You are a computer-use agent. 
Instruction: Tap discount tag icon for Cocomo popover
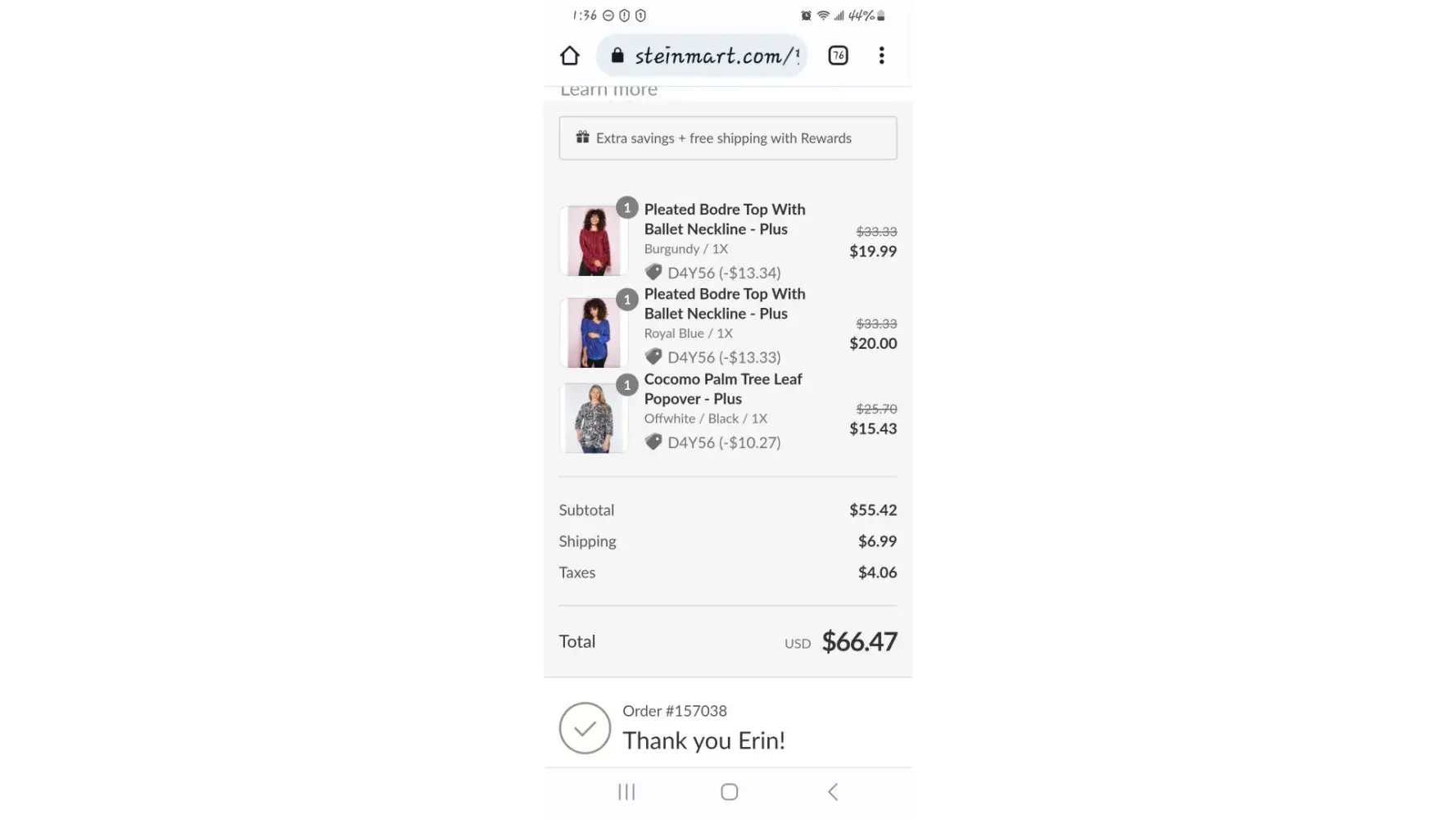pyautogui.click(x=653, y=442)
